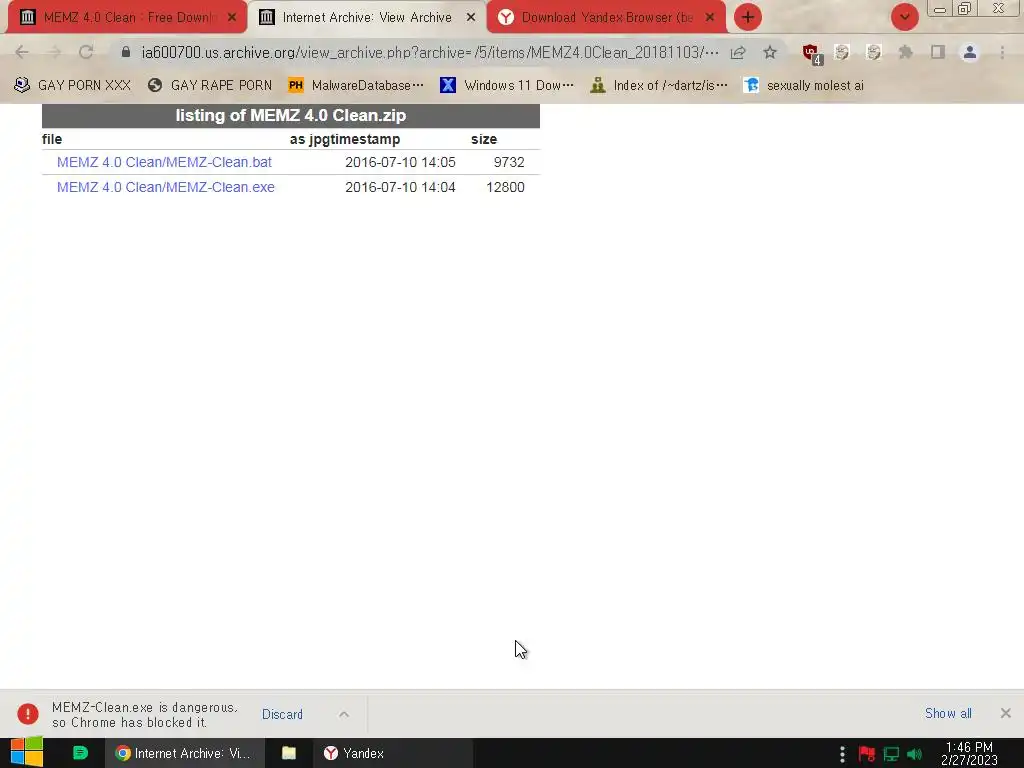Discard the blocked MEMZ-Clean.exe download
This screenshot has width=1024, height=768.
pyautogui.click(x=282, y=714)
